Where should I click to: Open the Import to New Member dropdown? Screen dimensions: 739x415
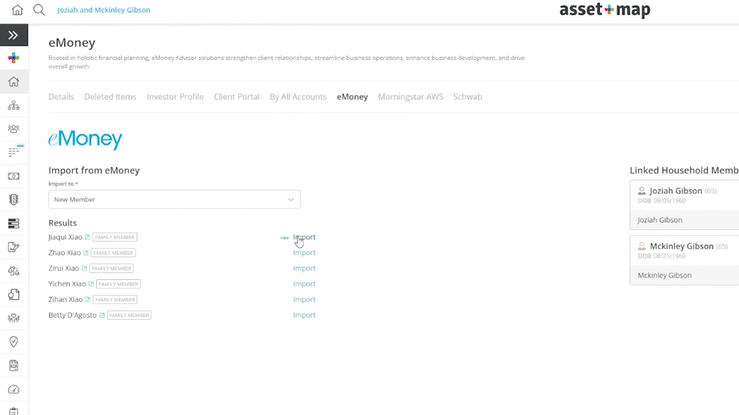(x=174, y=199)
